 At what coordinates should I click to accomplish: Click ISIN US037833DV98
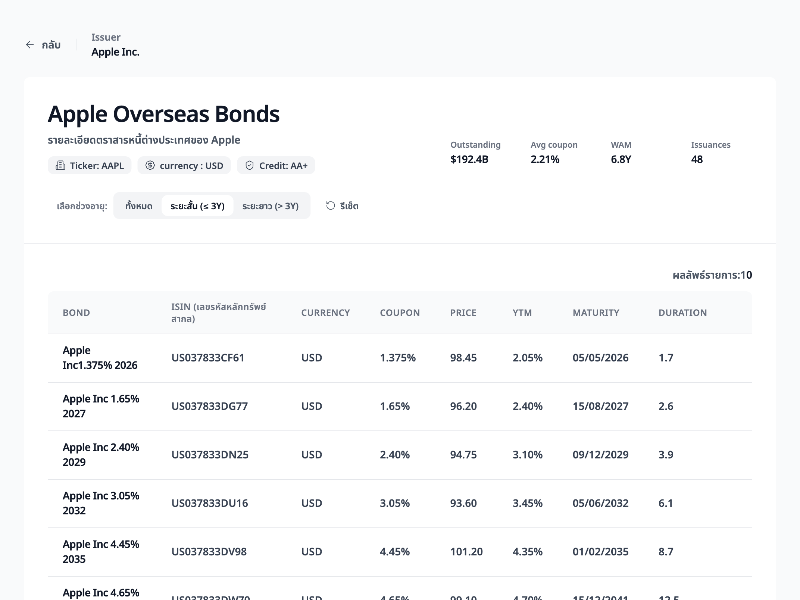click(209, 552)
